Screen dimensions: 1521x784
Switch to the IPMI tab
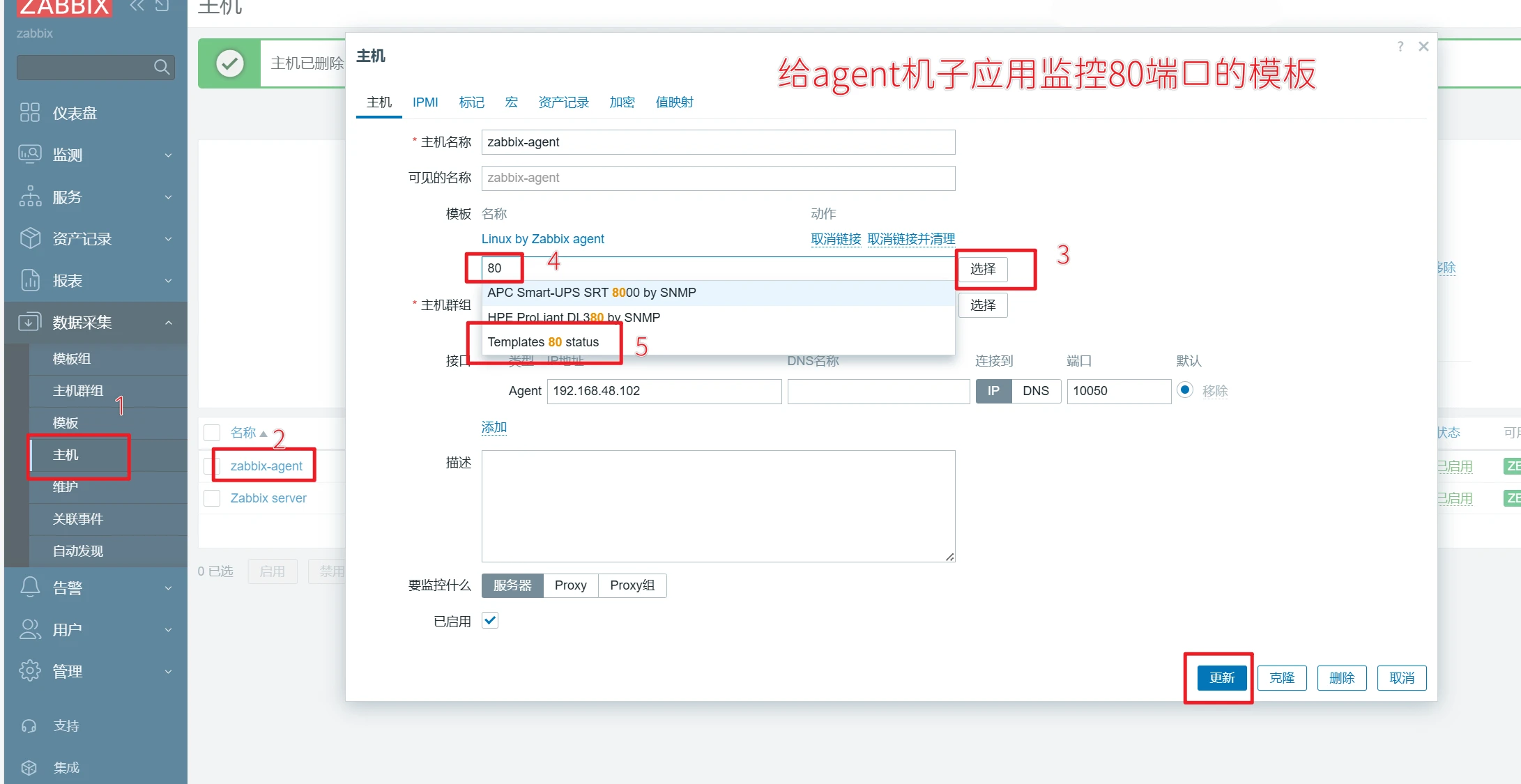coord(425,102)
